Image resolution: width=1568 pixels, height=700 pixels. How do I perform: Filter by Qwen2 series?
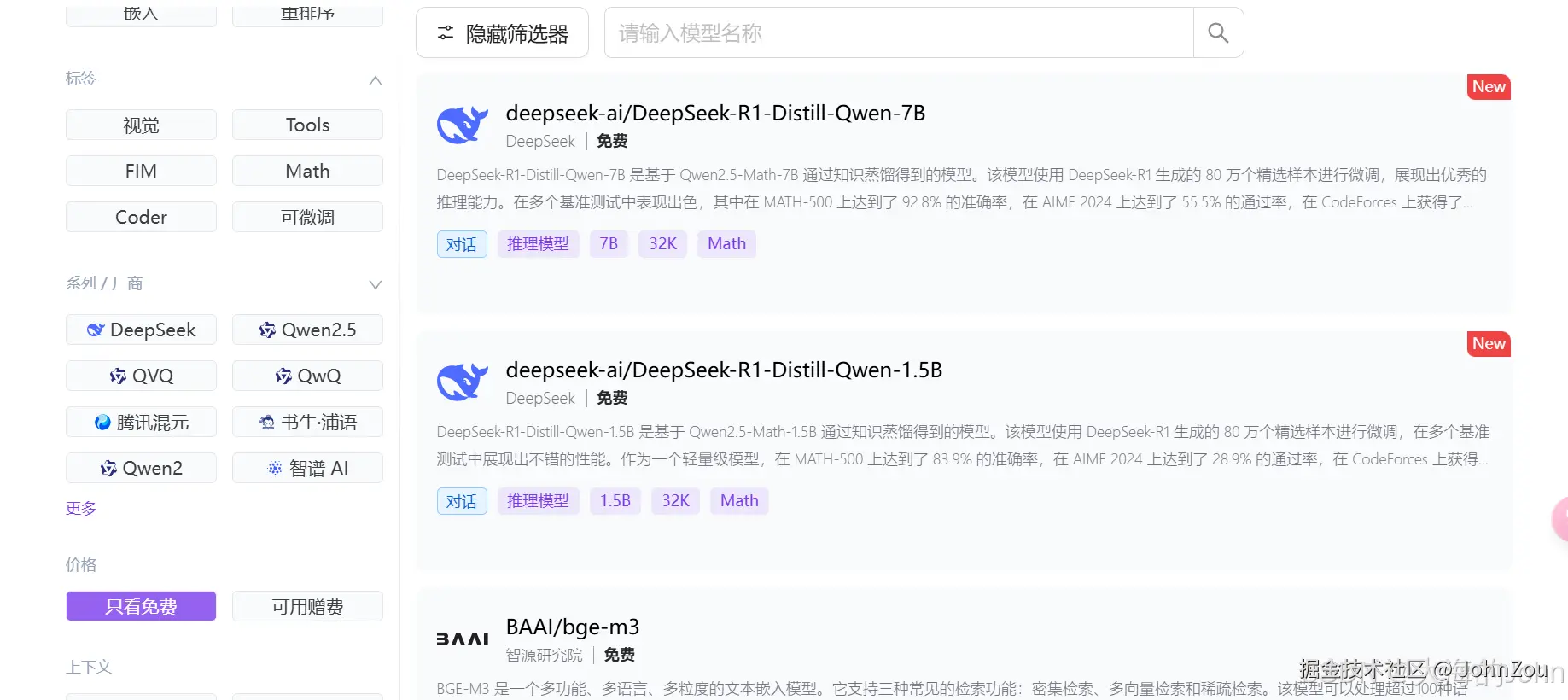point(141,468)
